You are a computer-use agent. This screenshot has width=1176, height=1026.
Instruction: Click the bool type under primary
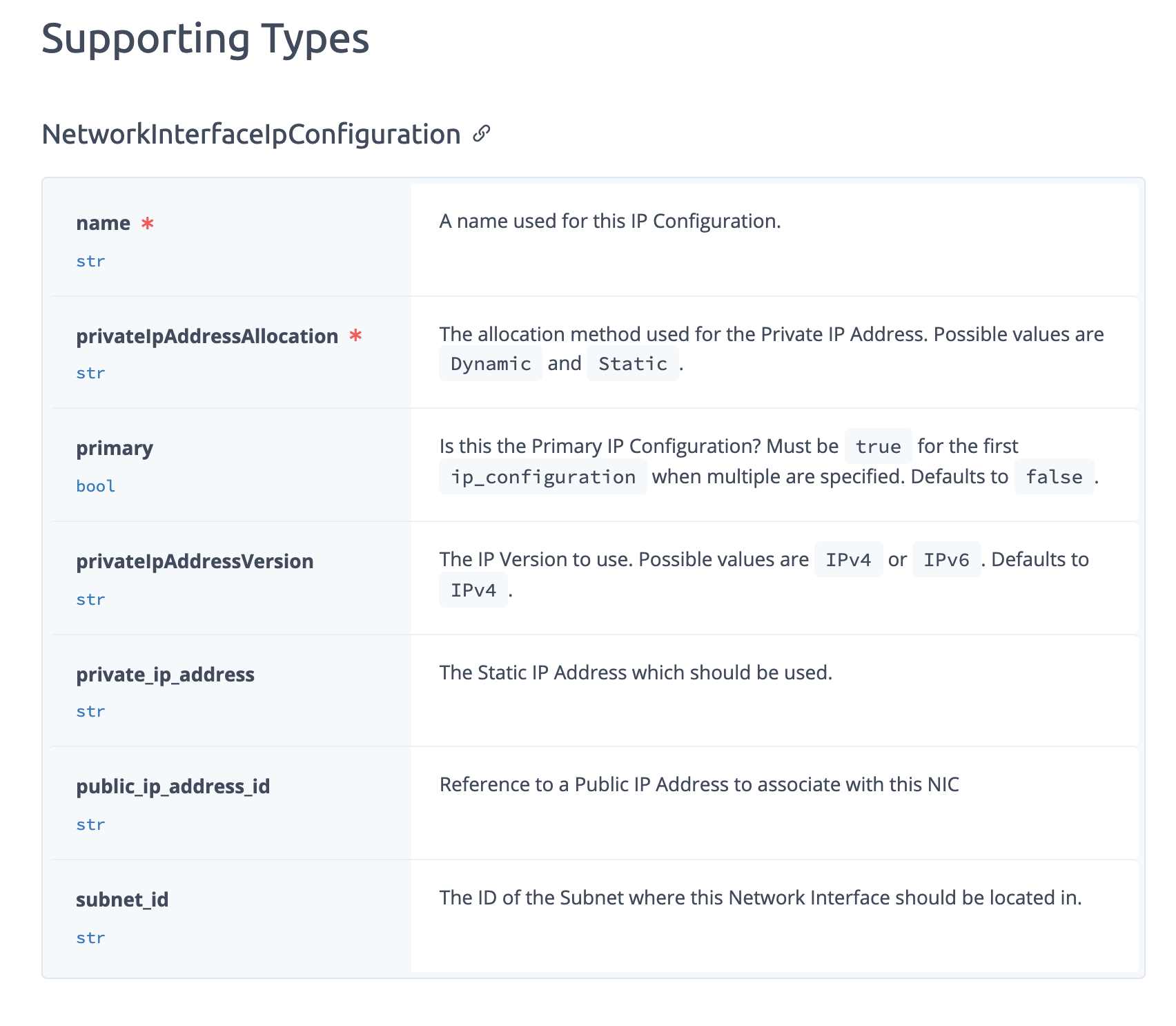tap(95, 486)
